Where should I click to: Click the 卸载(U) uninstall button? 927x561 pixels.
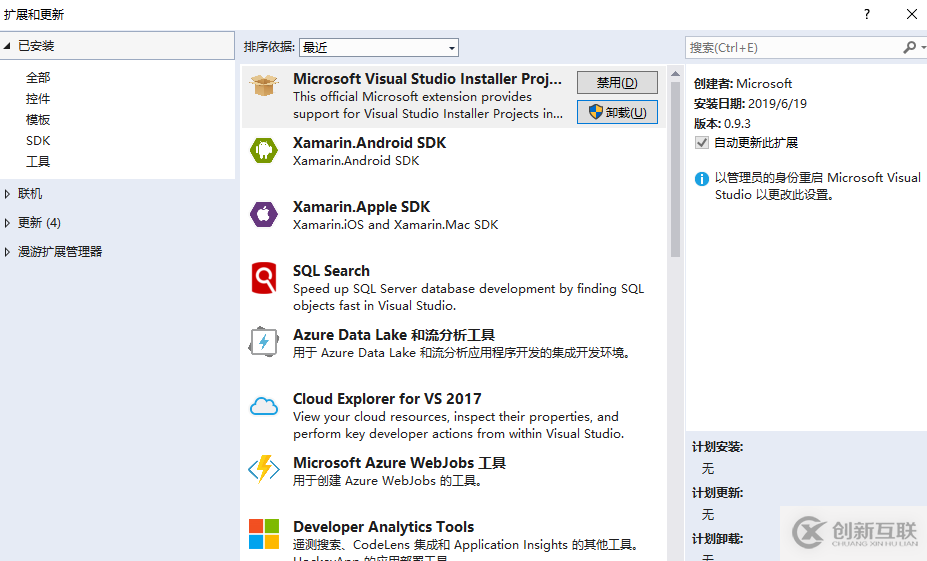click(617, 112)
